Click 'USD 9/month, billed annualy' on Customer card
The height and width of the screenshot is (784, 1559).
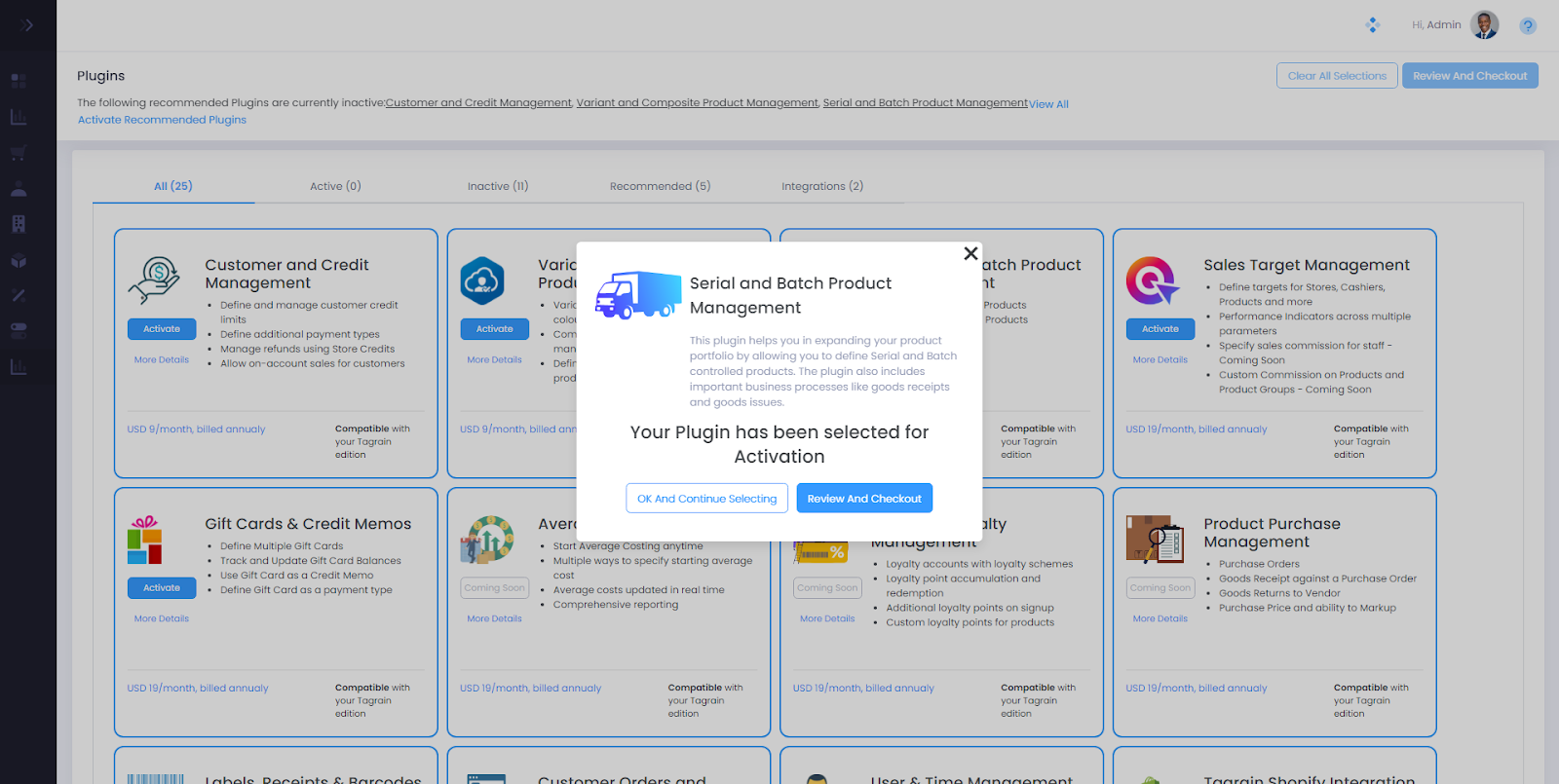click(196, 429)
